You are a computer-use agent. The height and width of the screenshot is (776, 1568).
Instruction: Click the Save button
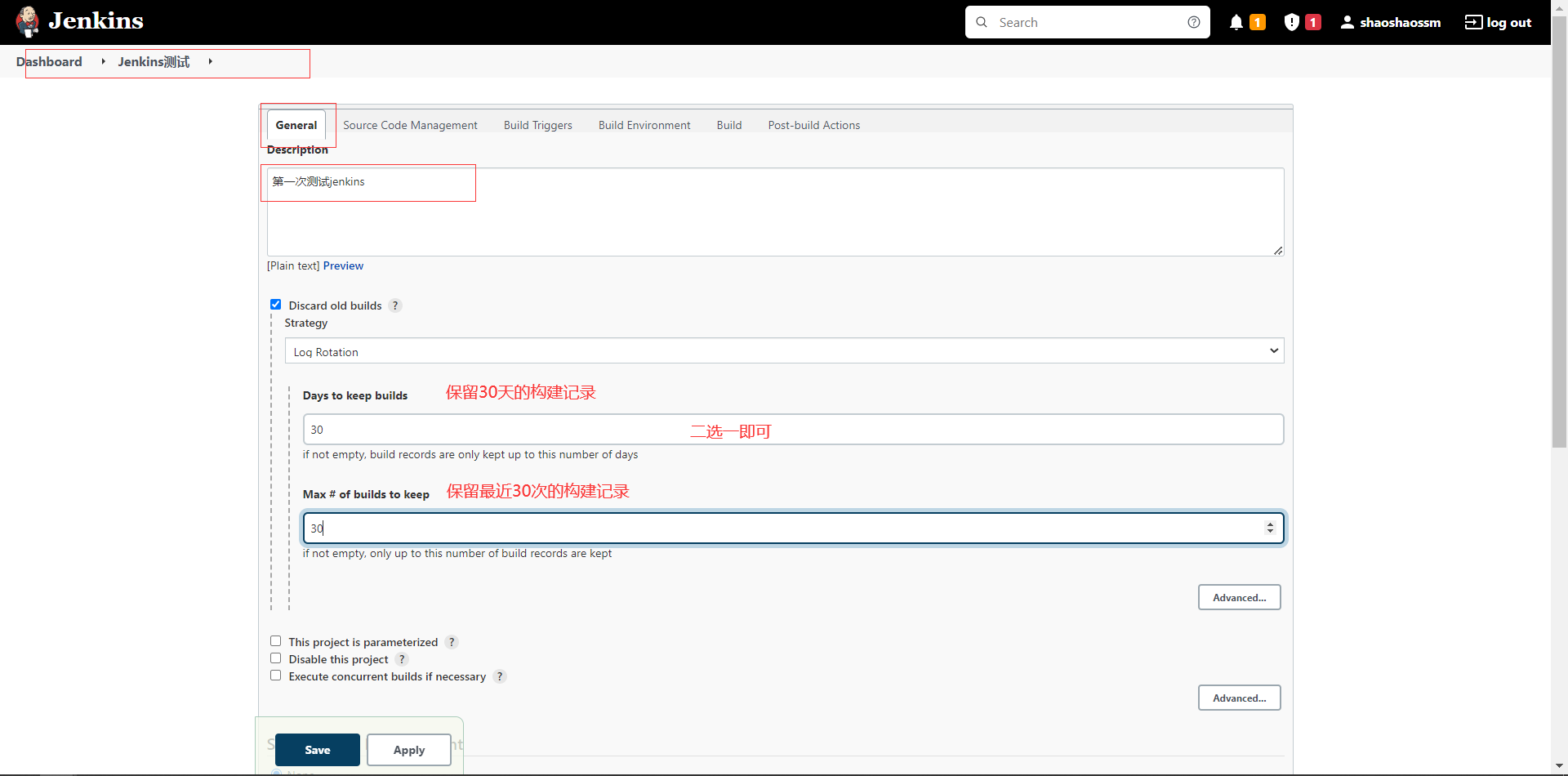(x=318, y=750)
